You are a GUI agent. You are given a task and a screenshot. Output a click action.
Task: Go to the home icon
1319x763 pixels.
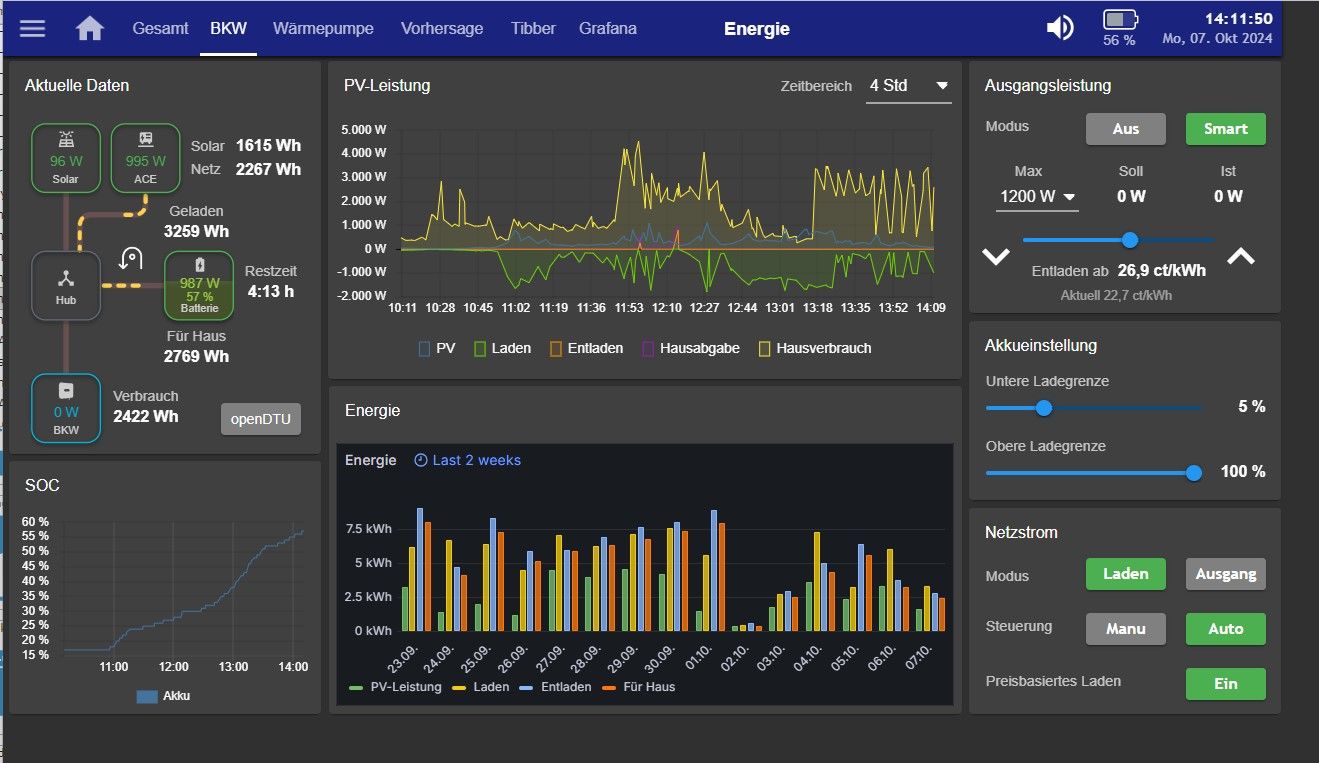[90, 28]
